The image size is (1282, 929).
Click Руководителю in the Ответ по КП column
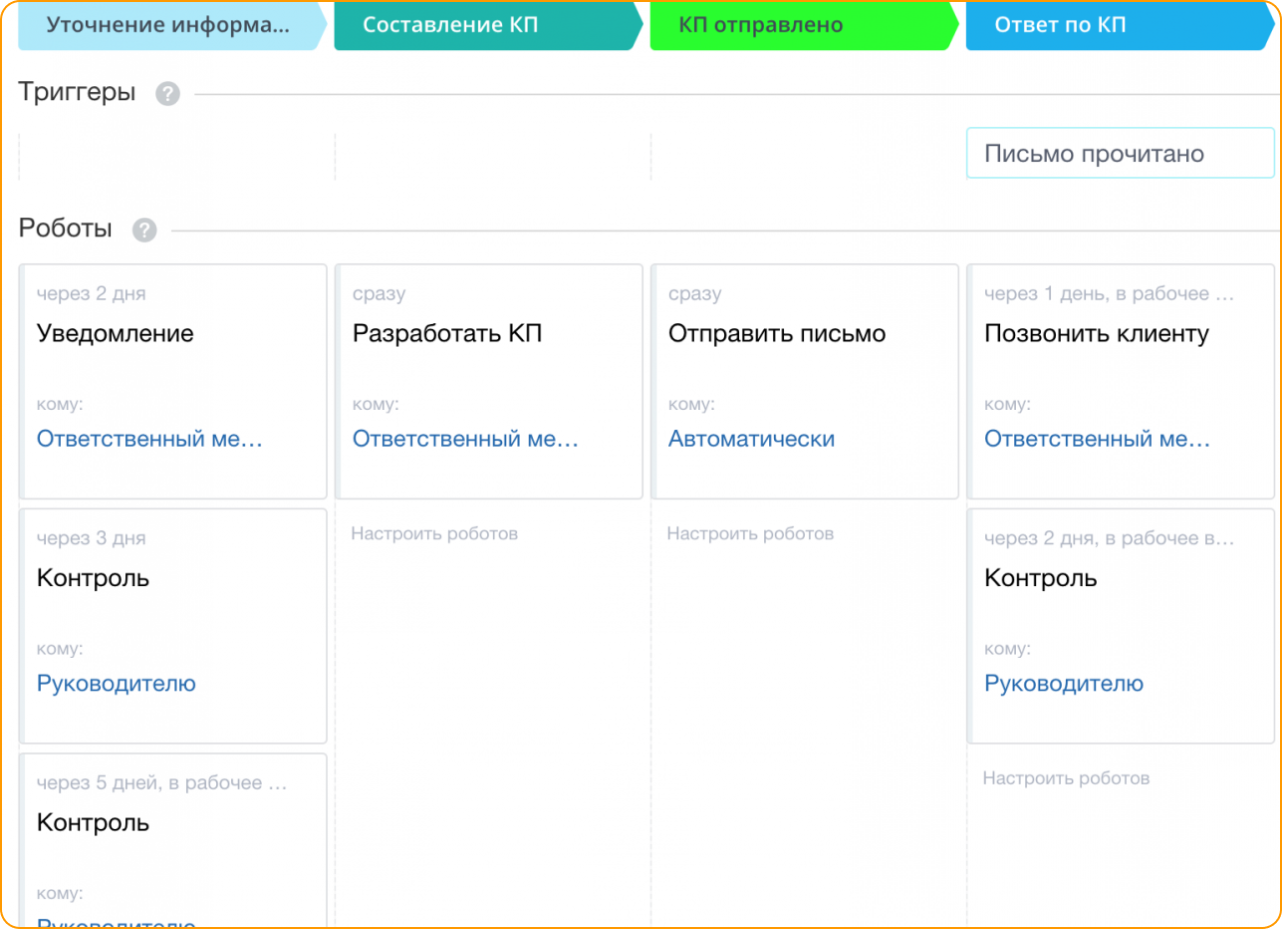pyautogui.click(x=1064, y=684)
